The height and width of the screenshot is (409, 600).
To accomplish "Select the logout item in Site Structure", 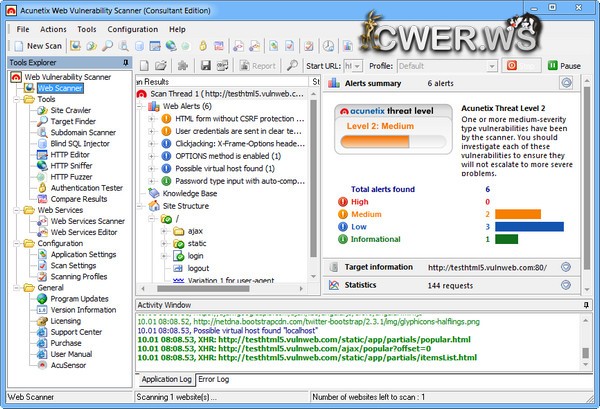I will coord(198,269).
